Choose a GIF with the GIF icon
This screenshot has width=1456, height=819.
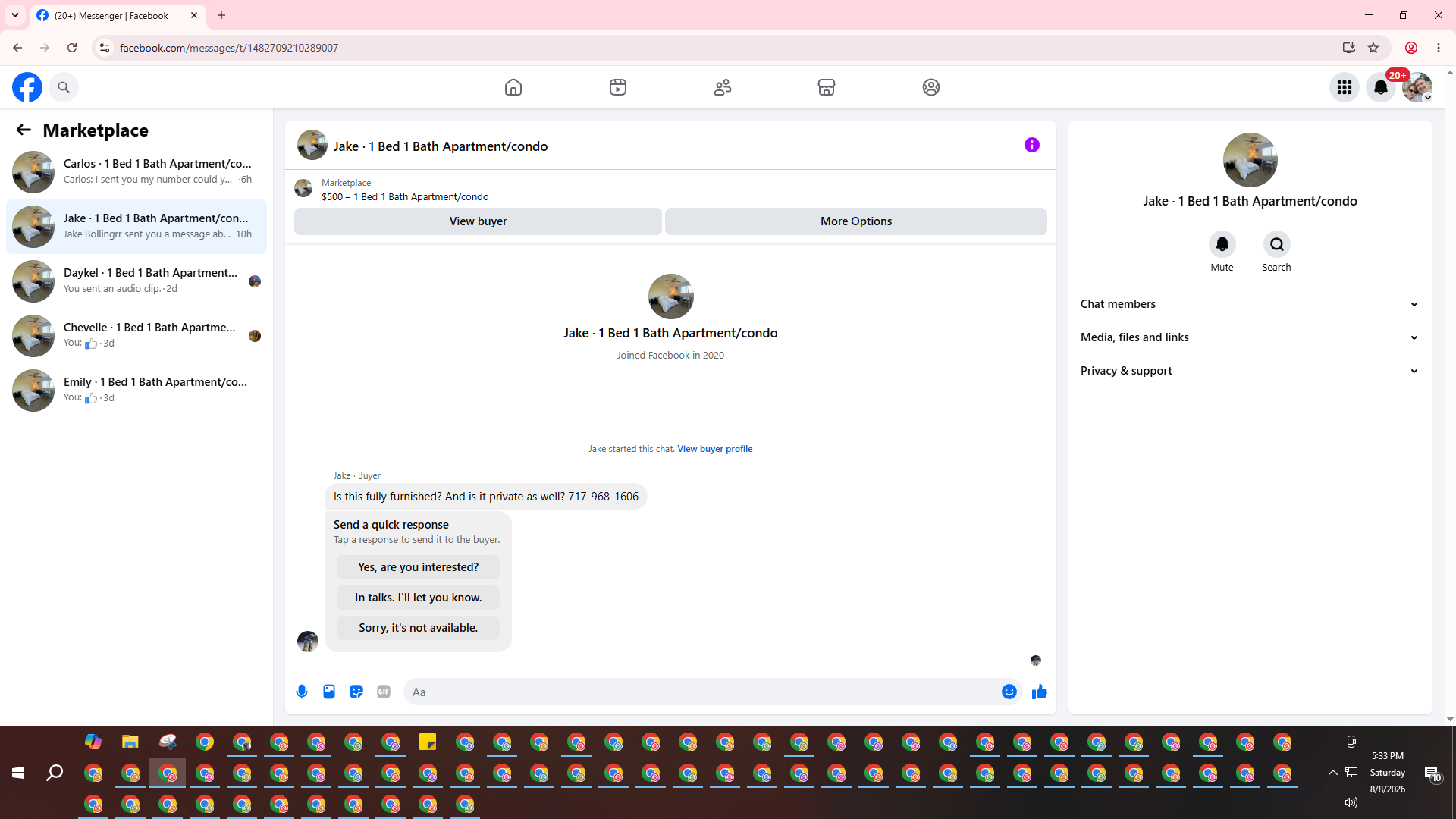pos(384,692)
